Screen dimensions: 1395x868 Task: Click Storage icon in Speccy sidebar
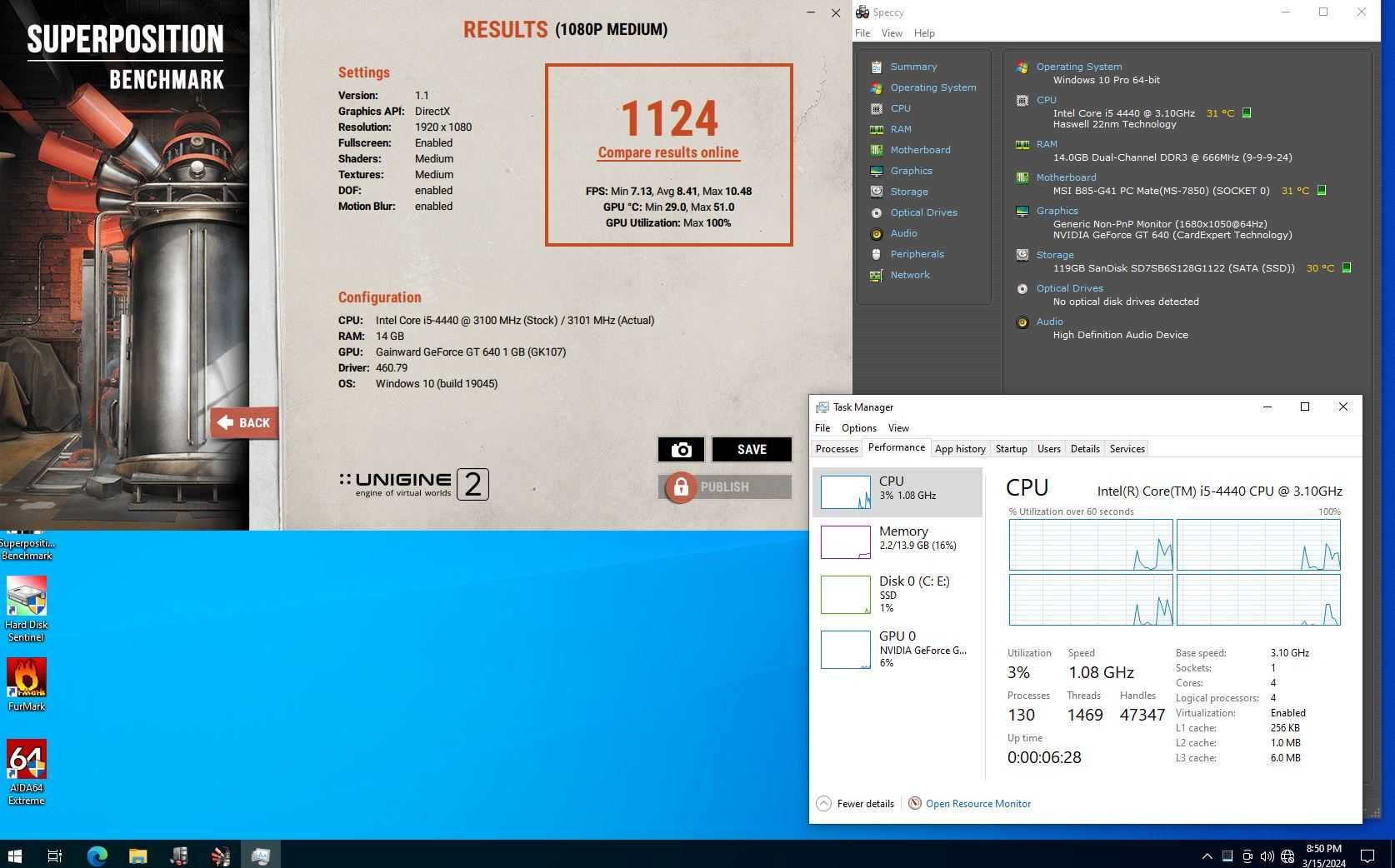coord(876,192)
